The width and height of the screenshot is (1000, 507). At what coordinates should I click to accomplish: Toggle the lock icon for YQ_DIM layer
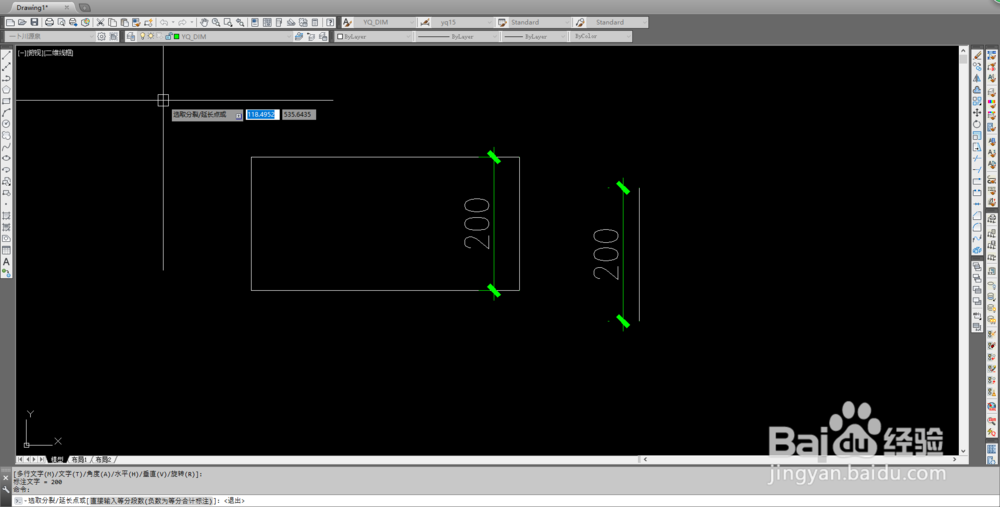click(x=168, y=36)
